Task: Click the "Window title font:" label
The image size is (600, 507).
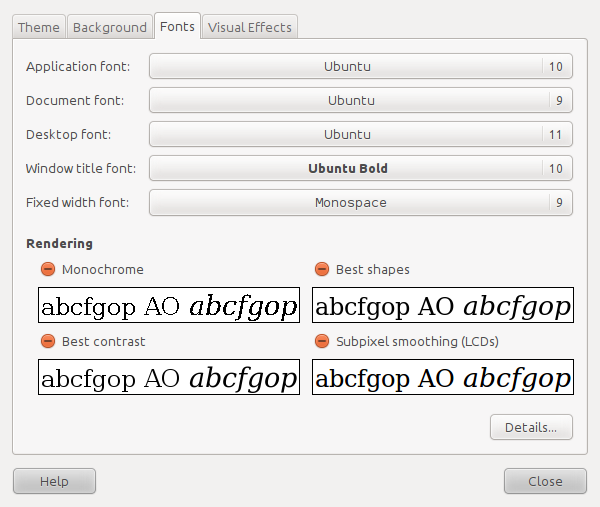Action: point(81,169)
